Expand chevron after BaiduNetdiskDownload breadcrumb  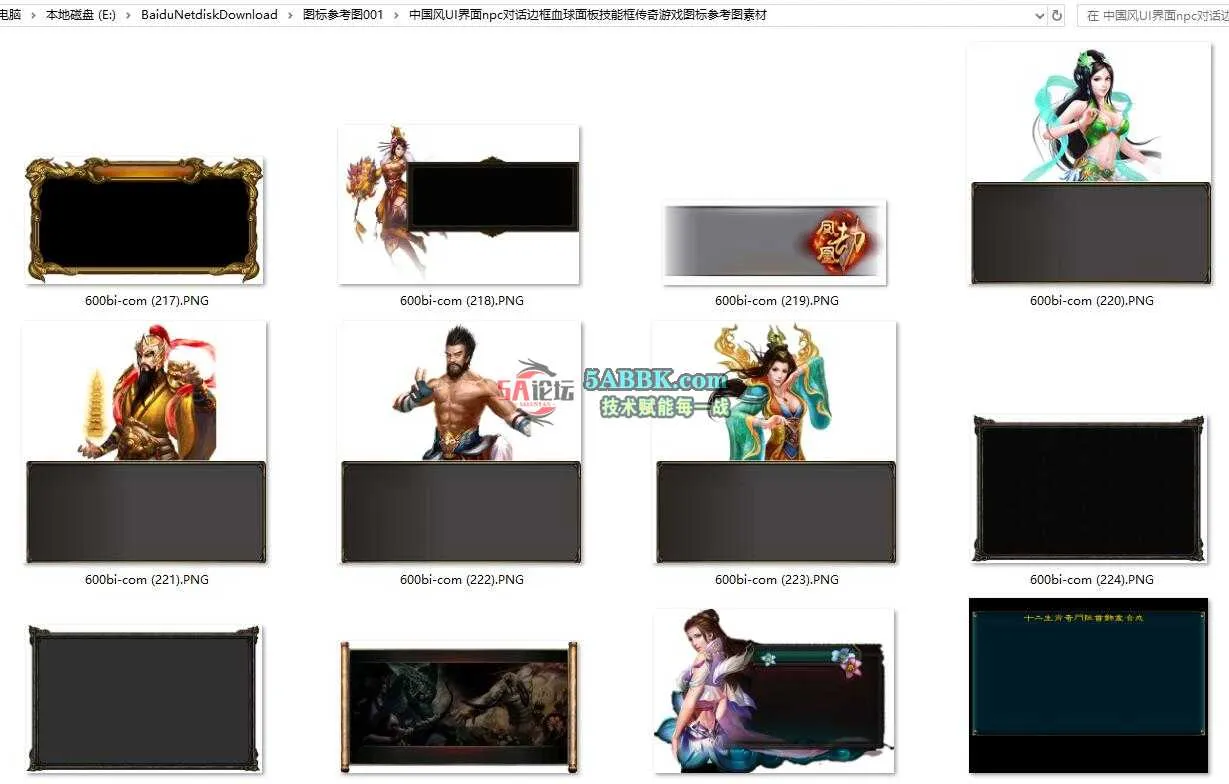[x=291, y=15]
